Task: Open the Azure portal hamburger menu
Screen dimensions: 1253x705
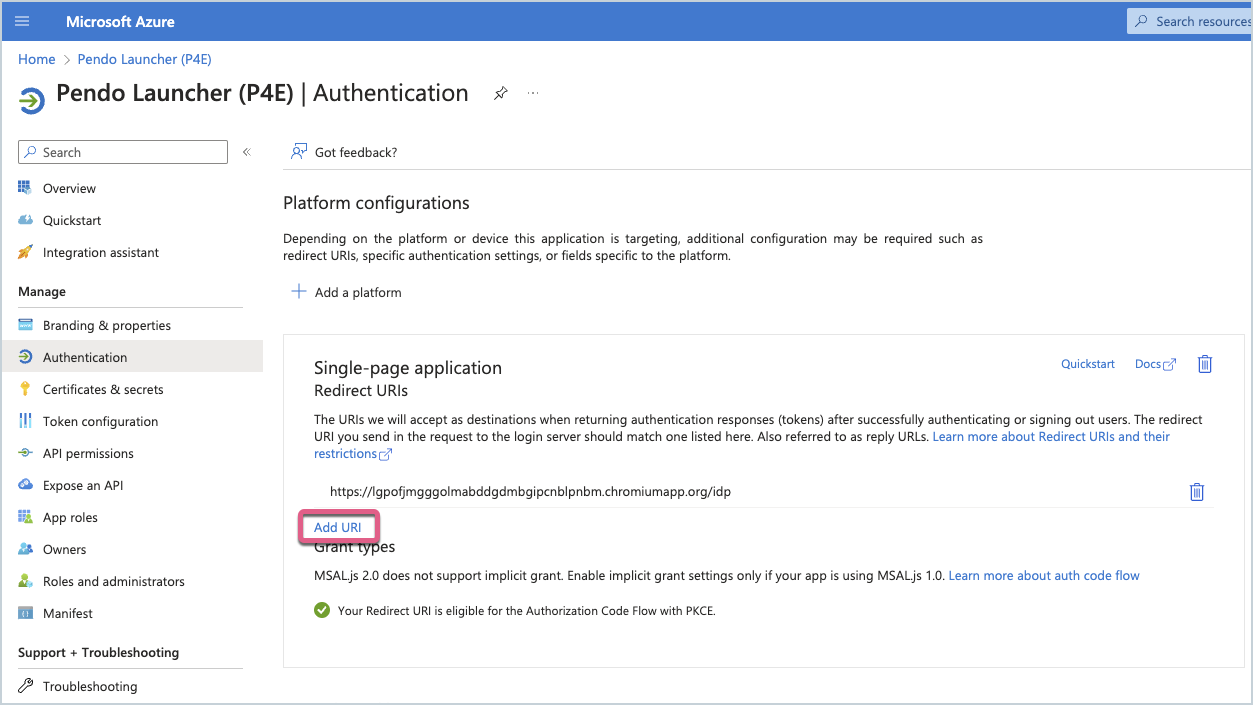Action: pos(22,21)
